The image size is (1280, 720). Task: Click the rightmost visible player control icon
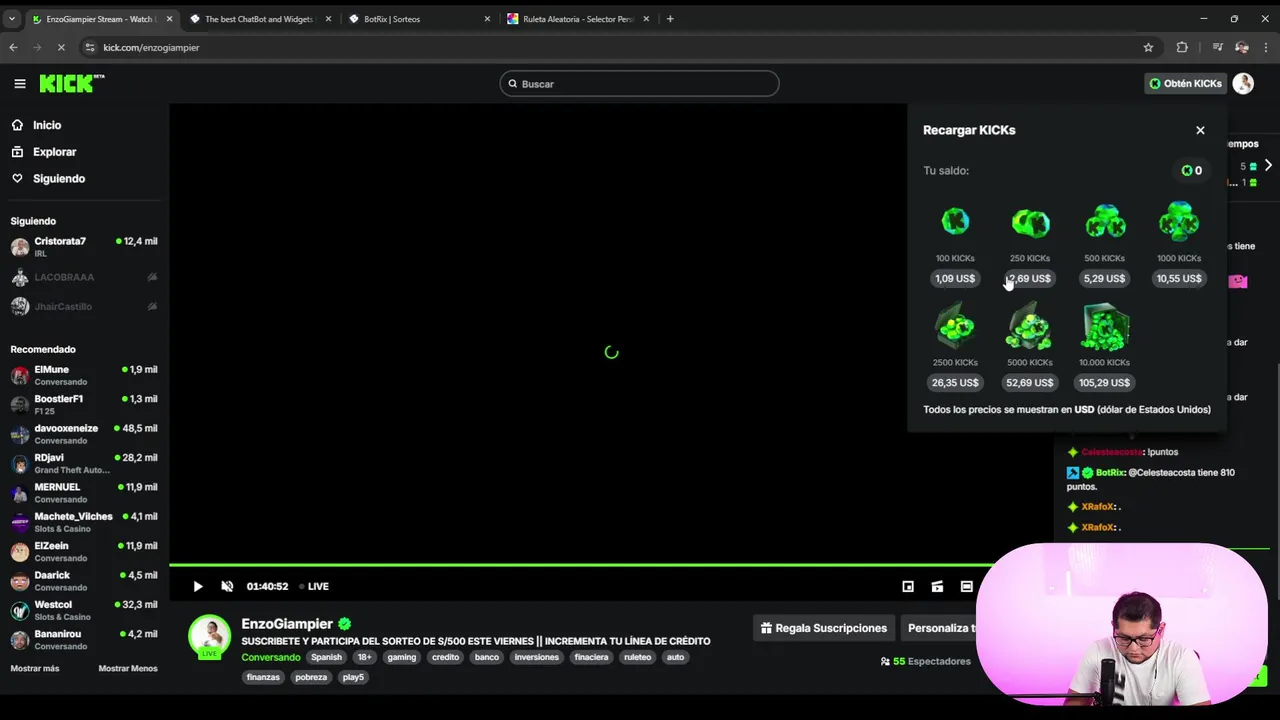pos(966,587)
